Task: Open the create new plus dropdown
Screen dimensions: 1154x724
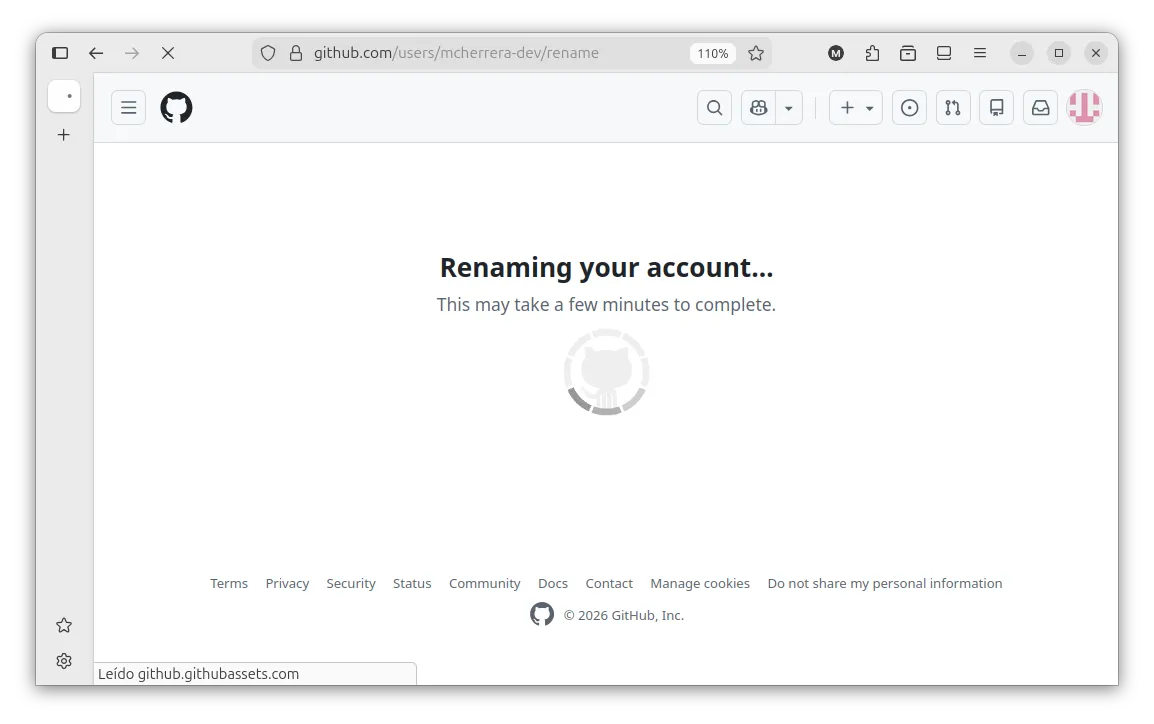Action: point(855,108)
